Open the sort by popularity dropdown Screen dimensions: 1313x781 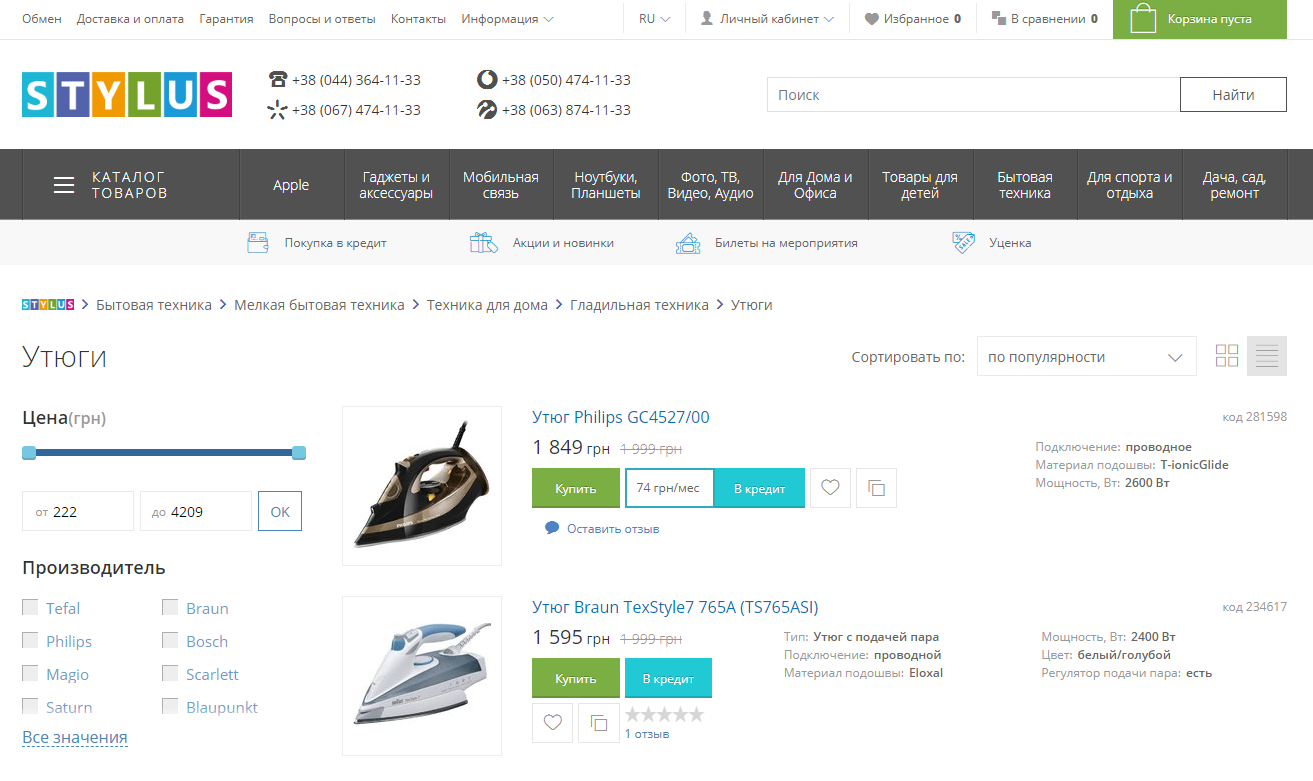point(1087,357)
